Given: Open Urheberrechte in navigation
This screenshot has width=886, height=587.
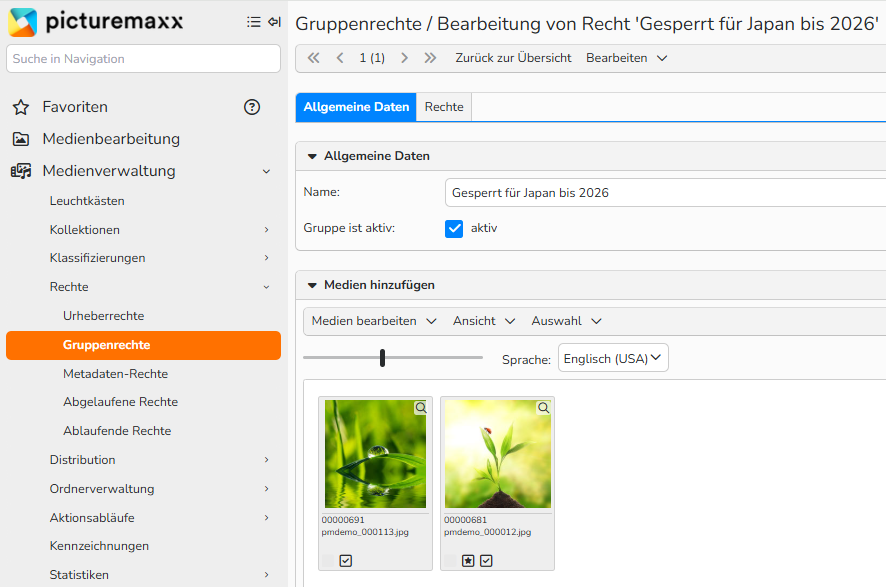Looking at the screenshot, I should [x=103, y=316].
